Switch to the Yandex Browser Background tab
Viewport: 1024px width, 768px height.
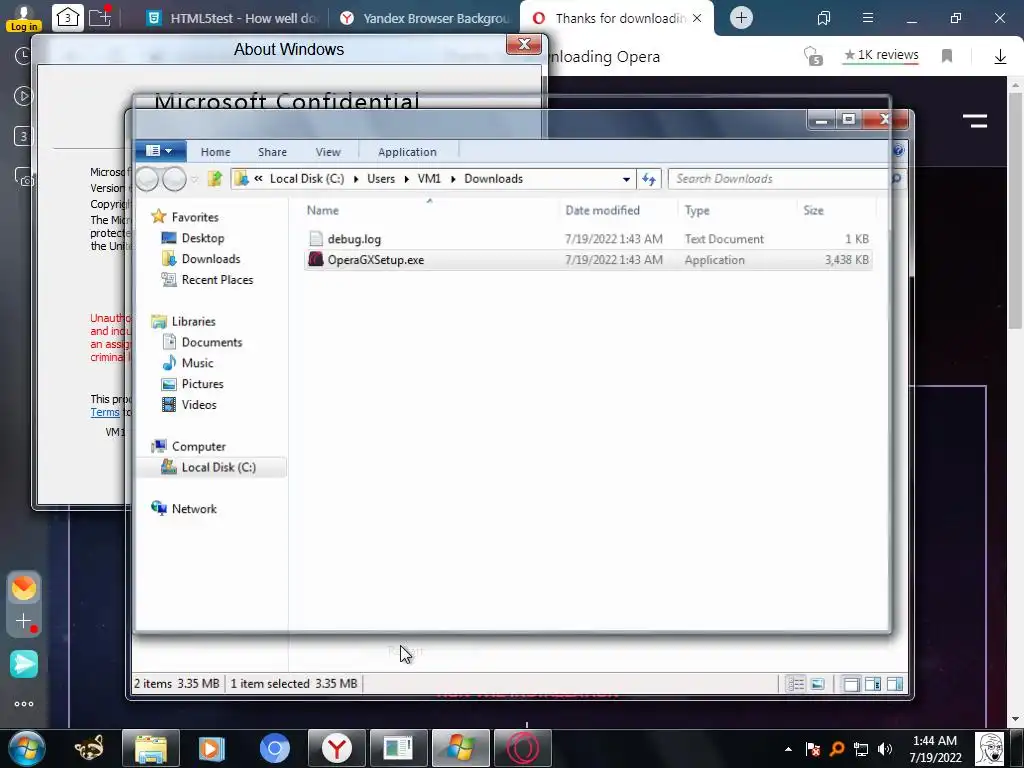(424, 18)
